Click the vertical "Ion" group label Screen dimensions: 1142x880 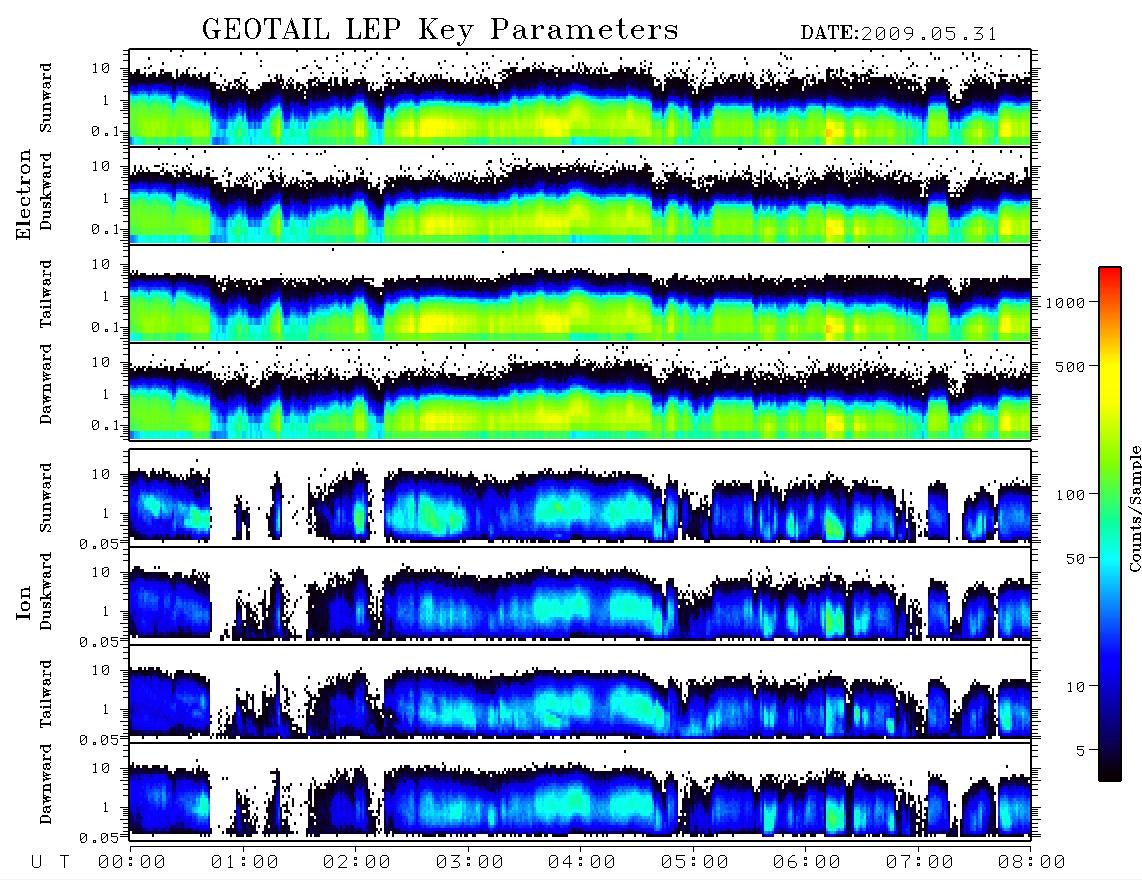coord(24,602)
